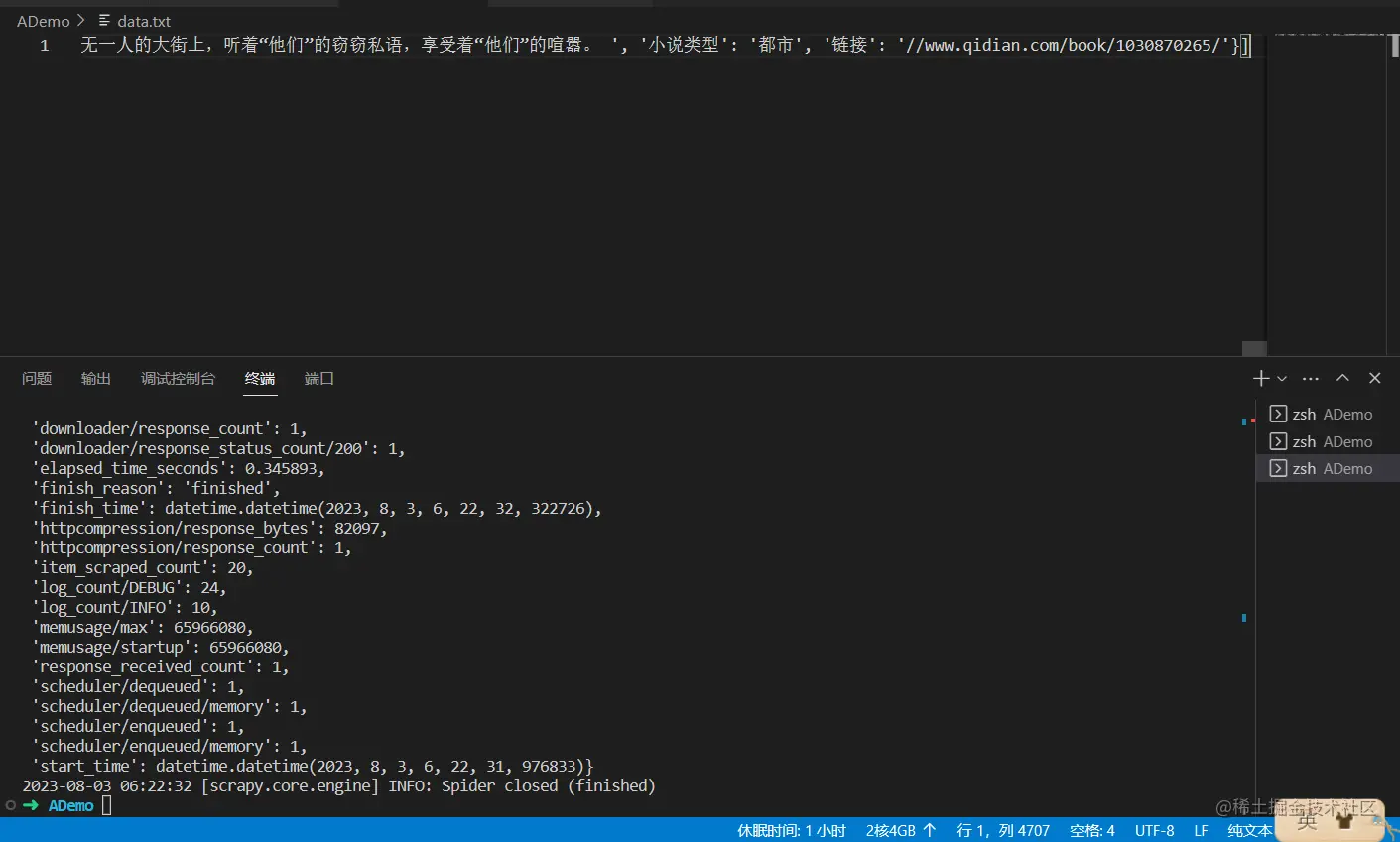This screenshot has width=1400, height=842.
Task: Click '小说类型': '都市' text in editor
Action: 725,45
